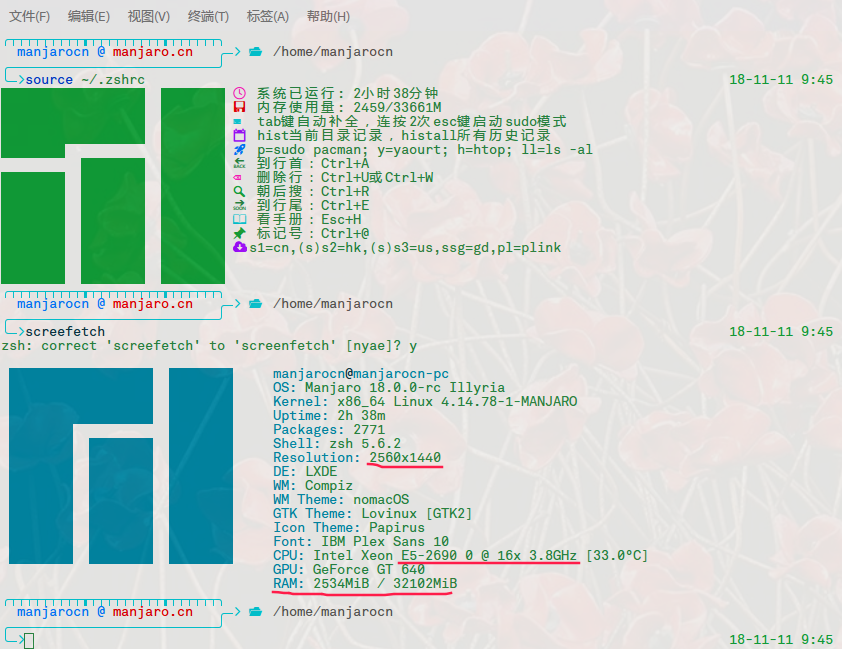Click the terminal cursor at the bottom prompt
Viewport: 842px width, 649px height.
(x=29, y=640)
